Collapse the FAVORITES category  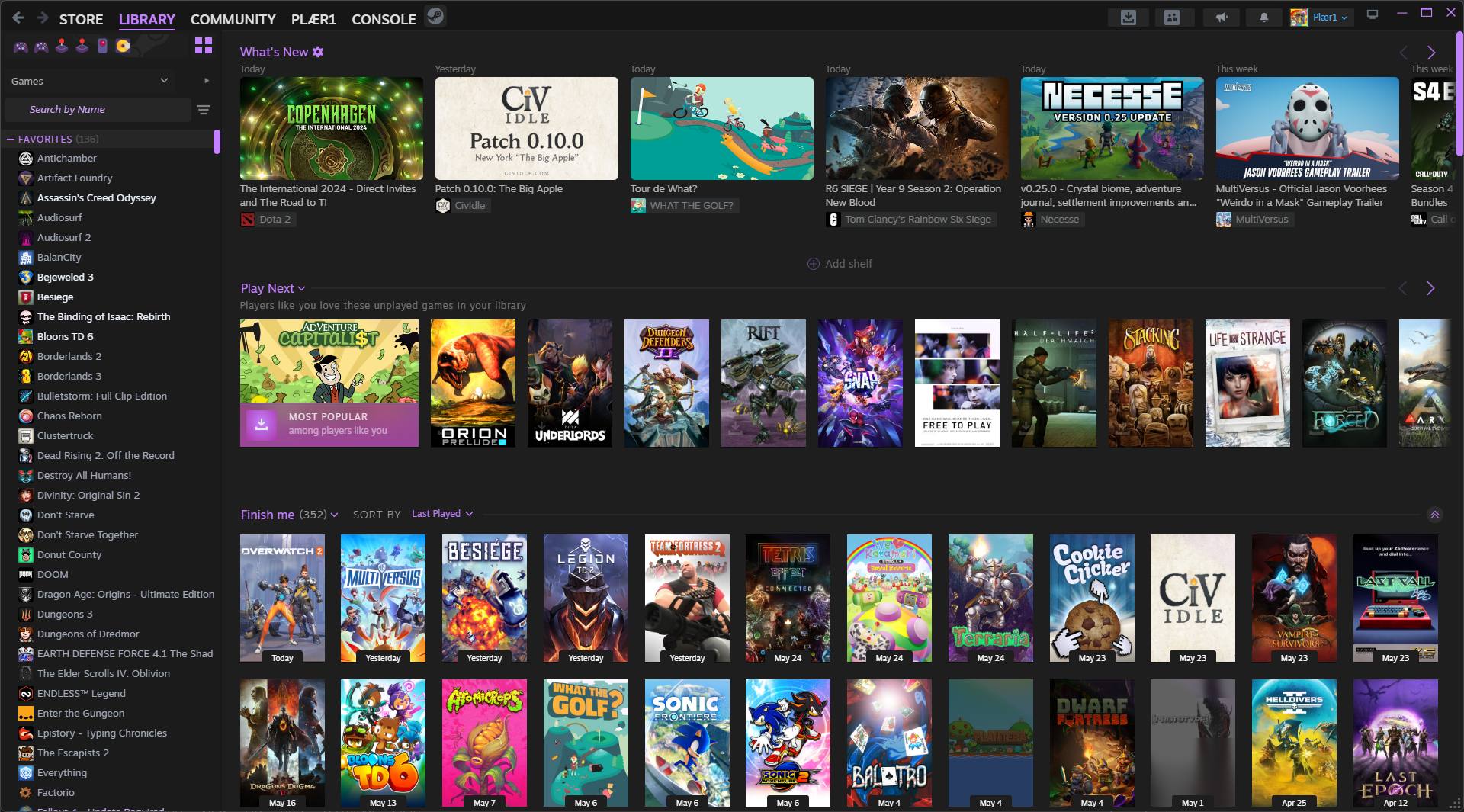coord(11,140)
